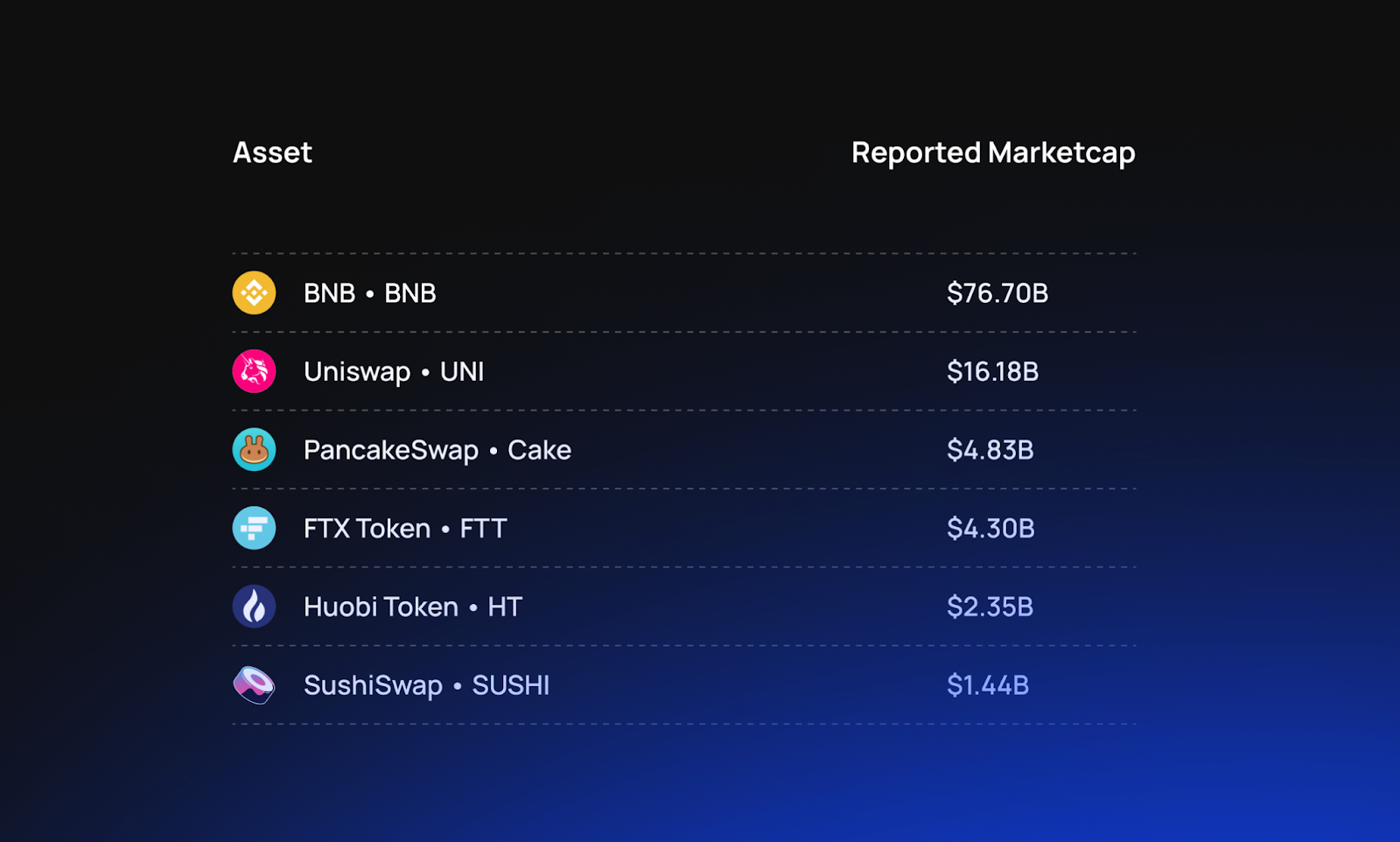Select the Huobi Token flame icon
The height and width of the screenshot is (842, 1400).
(254, 607)
